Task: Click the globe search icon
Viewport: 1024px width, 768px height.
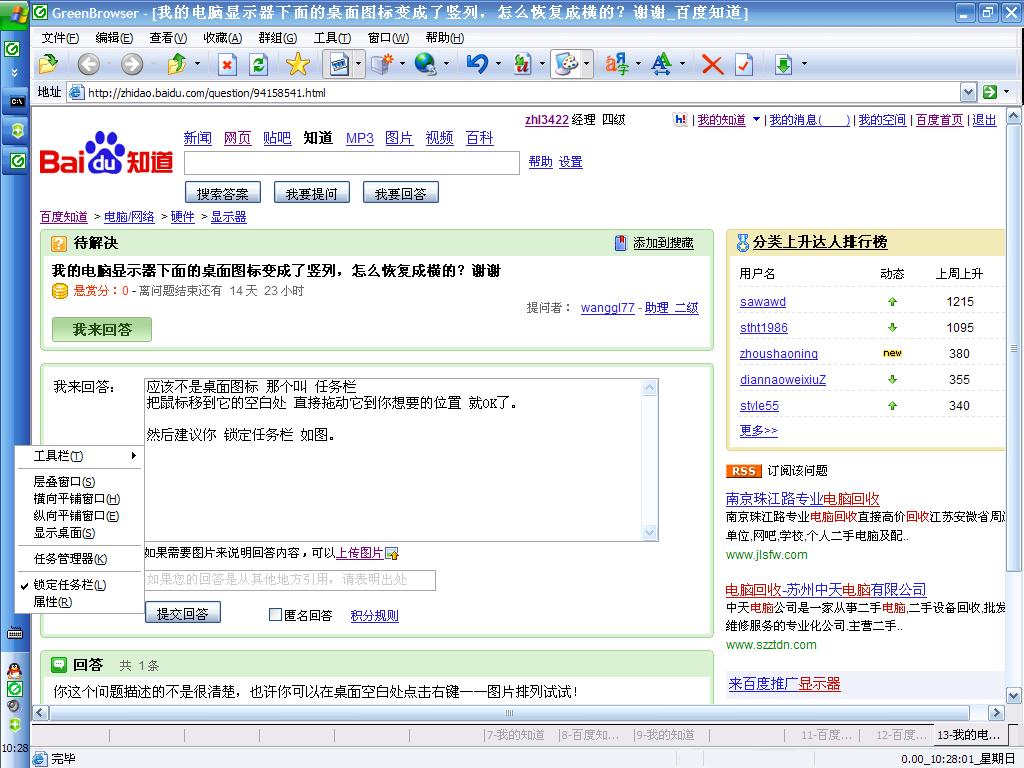Action: point(425,64)
